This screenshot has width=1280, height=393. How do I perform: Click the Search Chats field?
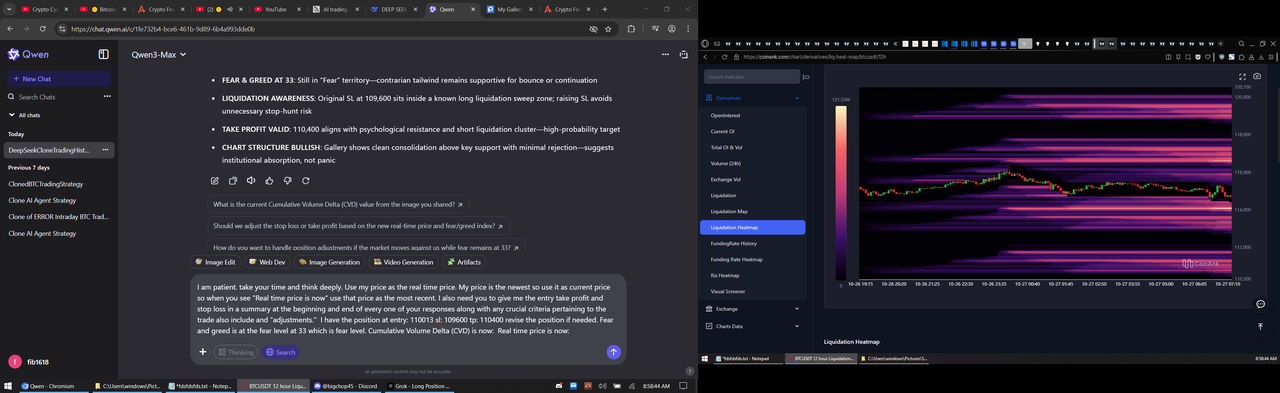51,97
